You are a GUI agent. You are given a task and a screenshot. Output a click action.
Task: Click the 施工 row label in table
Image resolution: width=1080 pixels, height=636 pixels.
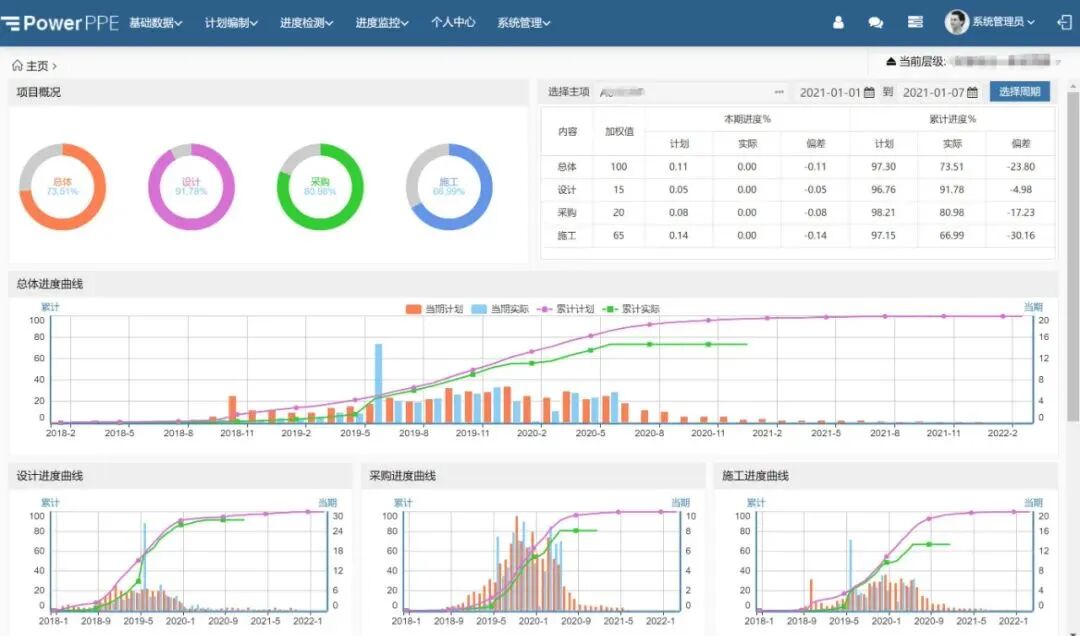(x=567, y=236)
